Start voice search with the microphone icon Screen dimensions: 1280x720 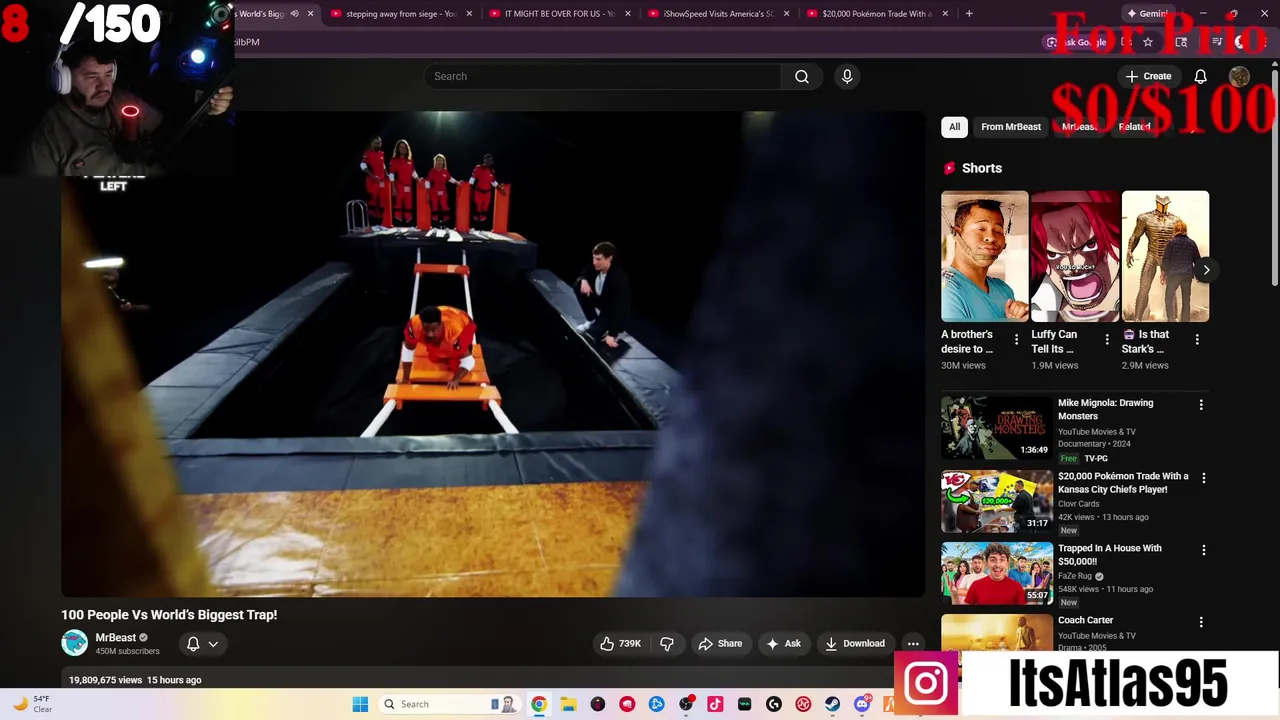847,76
